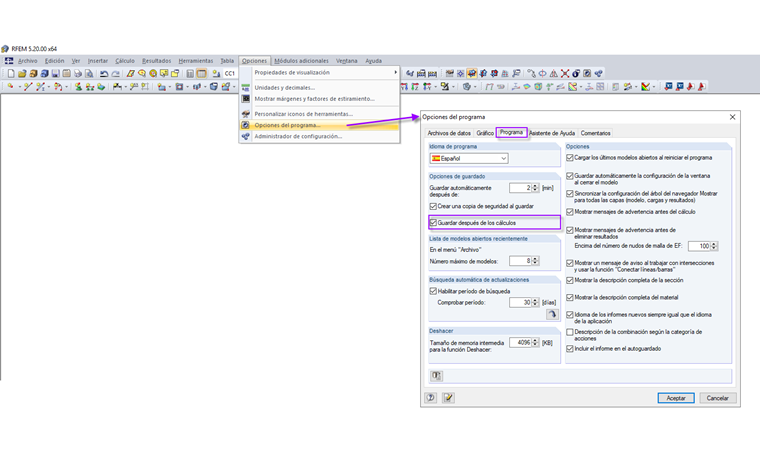Screen dimensions: 760x464
Task: Click the Opciones del programa menu icon
Action: [246, 125]
